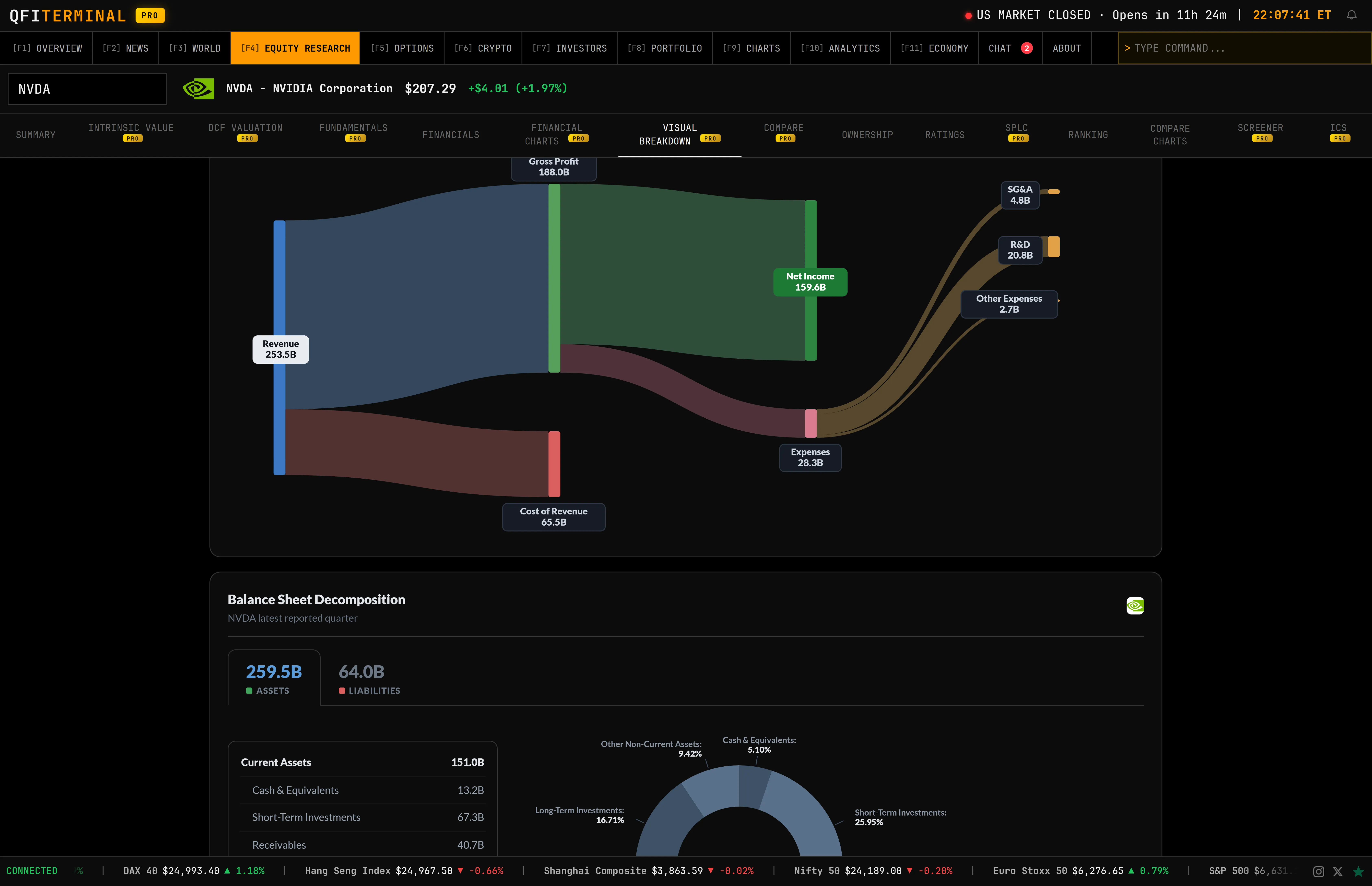Expand the Current Assets row
Viewport: 1372px width, 886px height.
(362, 762)
